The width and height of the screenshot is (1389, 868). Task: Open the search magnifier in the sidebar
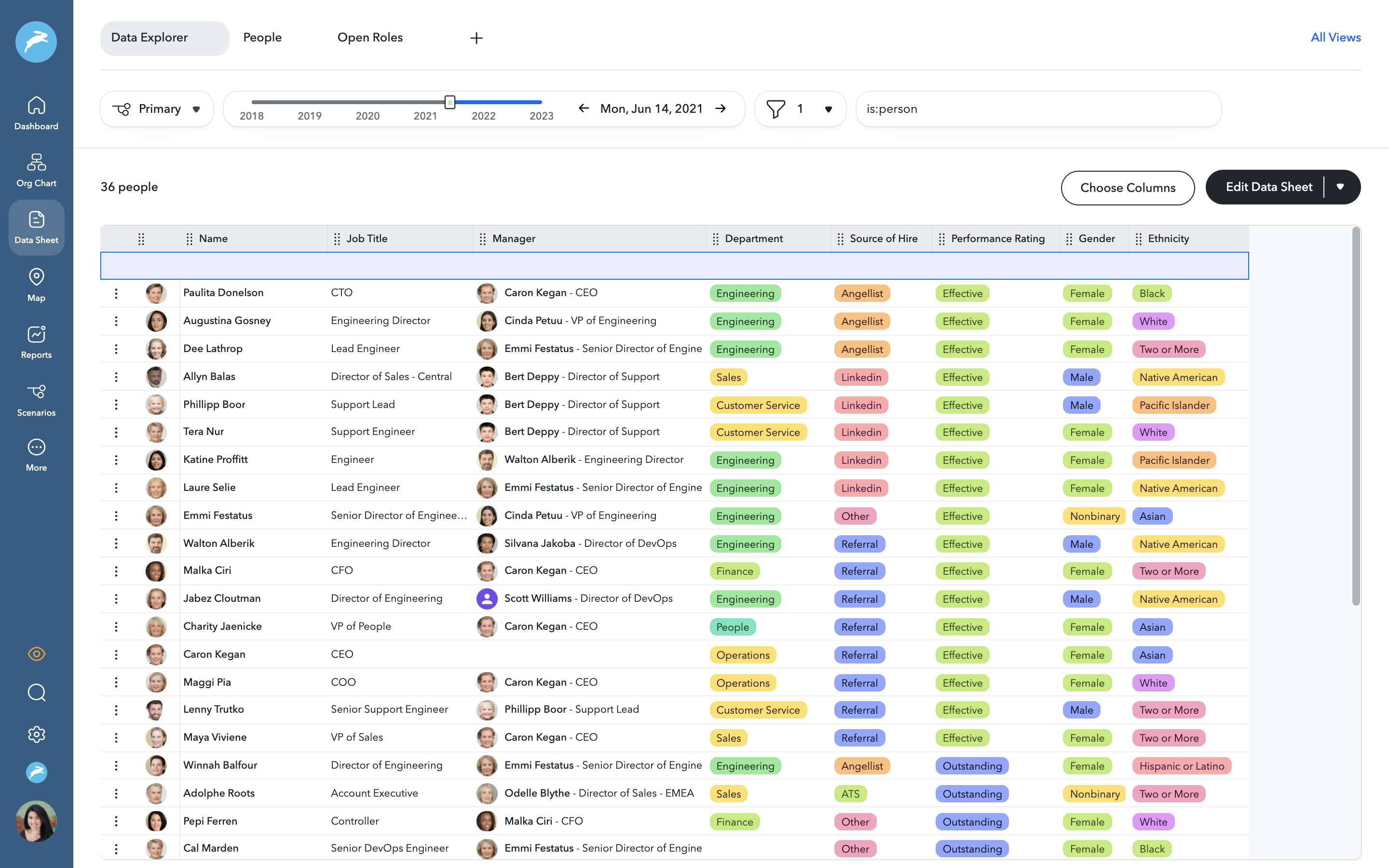[36, 693]
